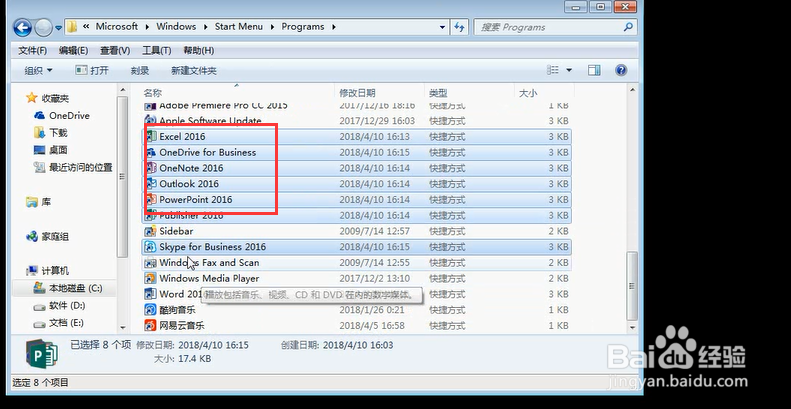
Task: Click the Microsoft breadcrumb in address bar
Action: pos(117,27)
